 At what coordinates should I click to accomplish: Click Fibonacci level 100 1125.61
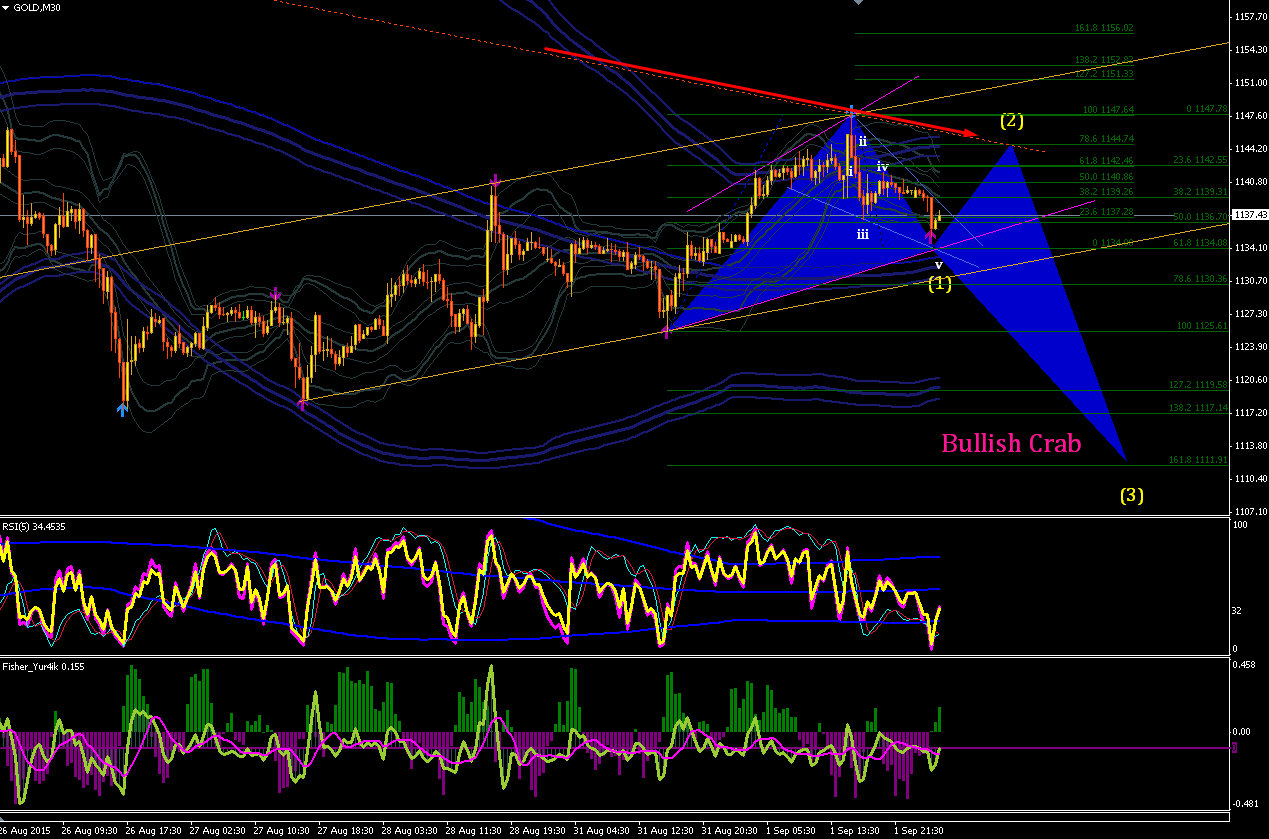click(x=1202, y=326)
